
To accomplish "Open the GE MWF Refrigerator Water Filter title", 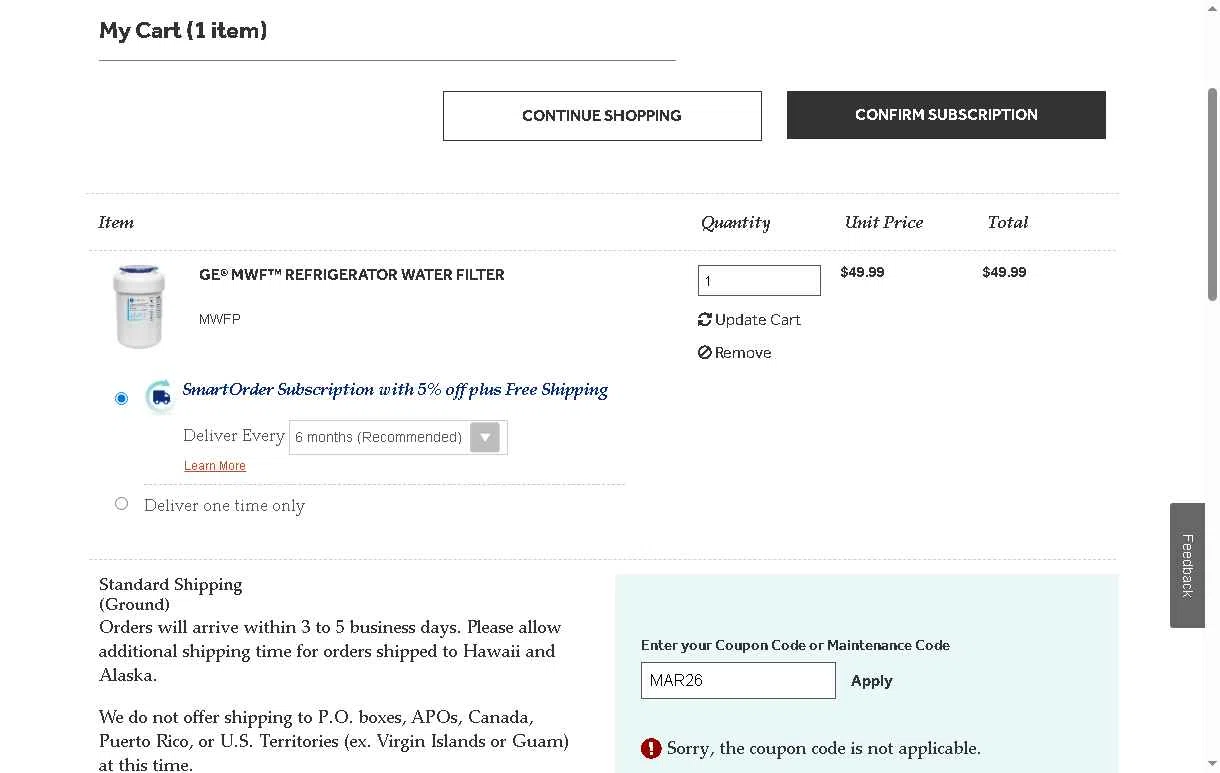I will pos(352,275).
